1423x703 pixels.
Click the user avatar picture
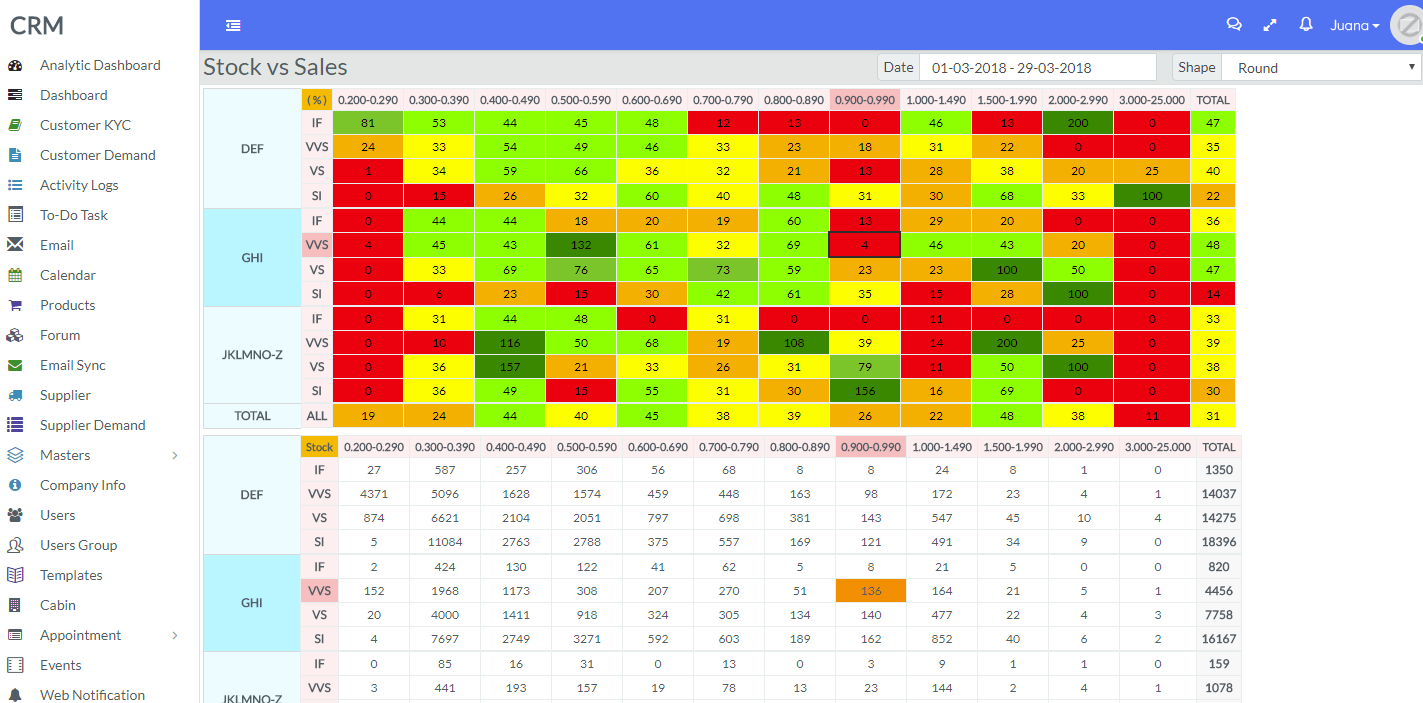click(x=1407, y=25)
